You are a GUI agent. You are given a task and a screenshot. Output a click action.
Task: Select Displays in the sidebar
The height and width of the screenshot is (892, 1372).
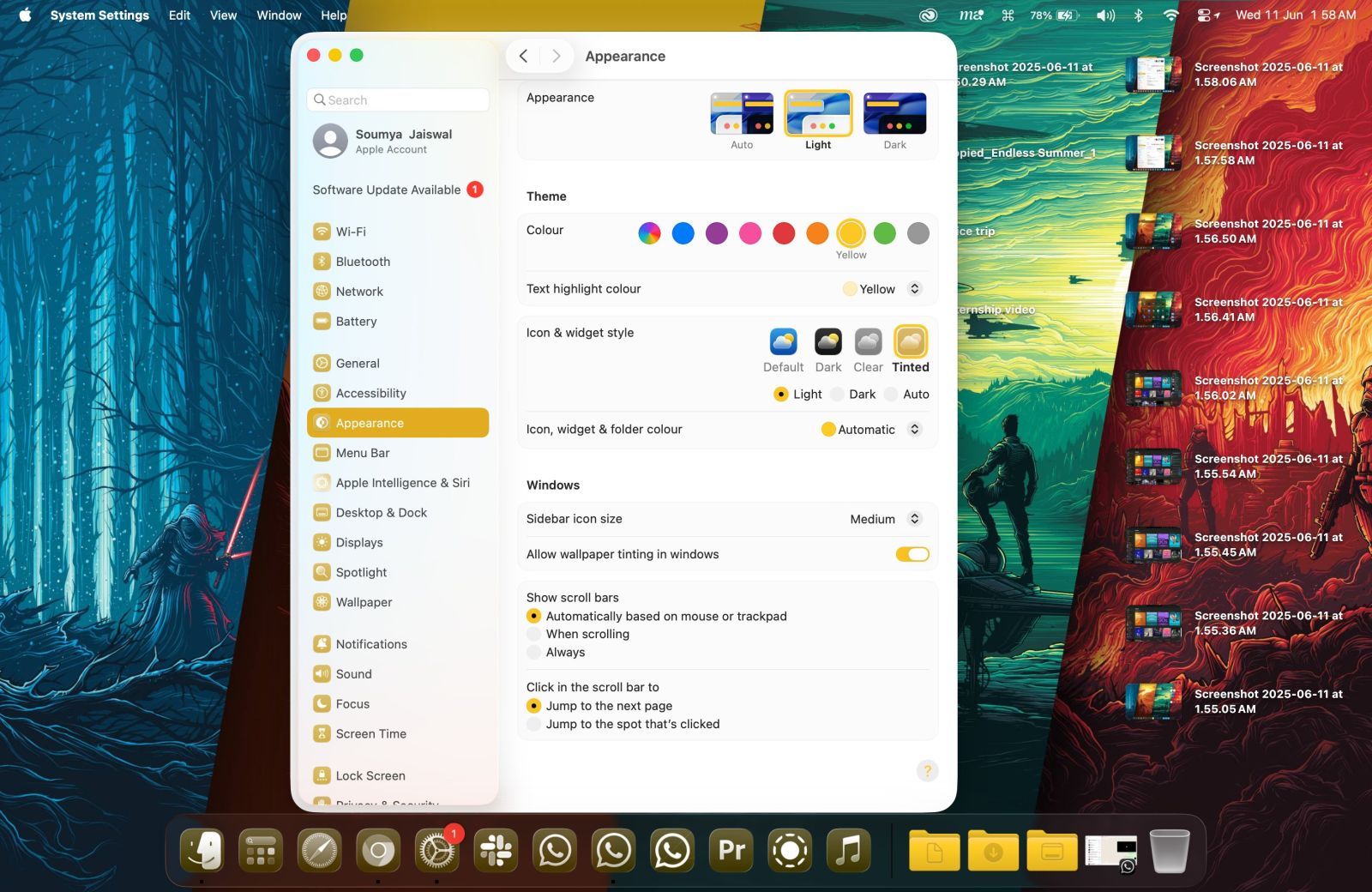(398, 543)
